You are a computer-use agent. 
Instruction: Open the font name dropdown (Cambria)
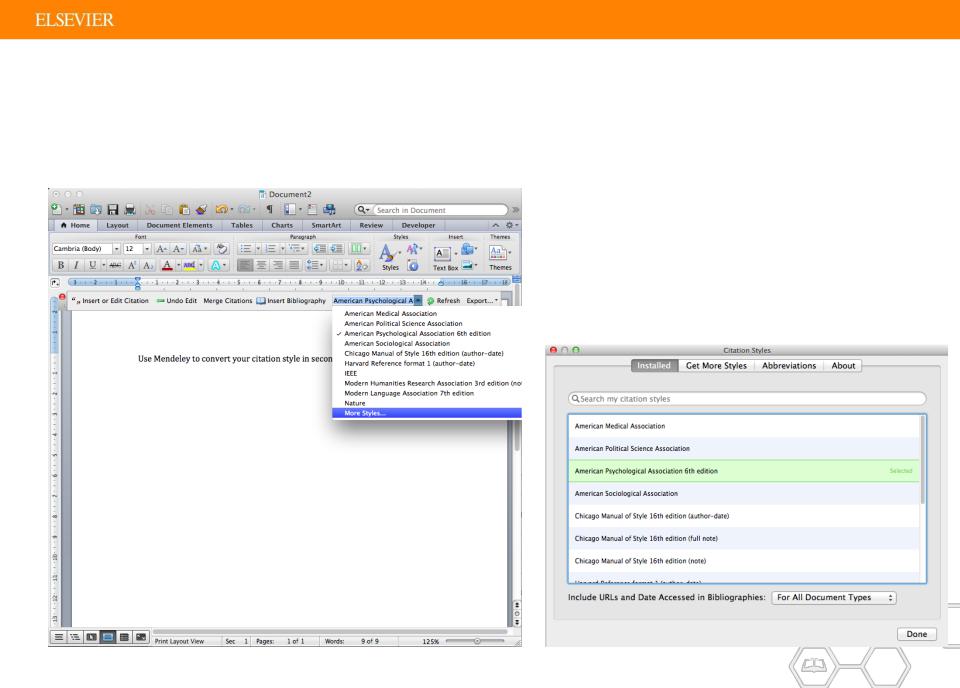(x=116, y=249)
